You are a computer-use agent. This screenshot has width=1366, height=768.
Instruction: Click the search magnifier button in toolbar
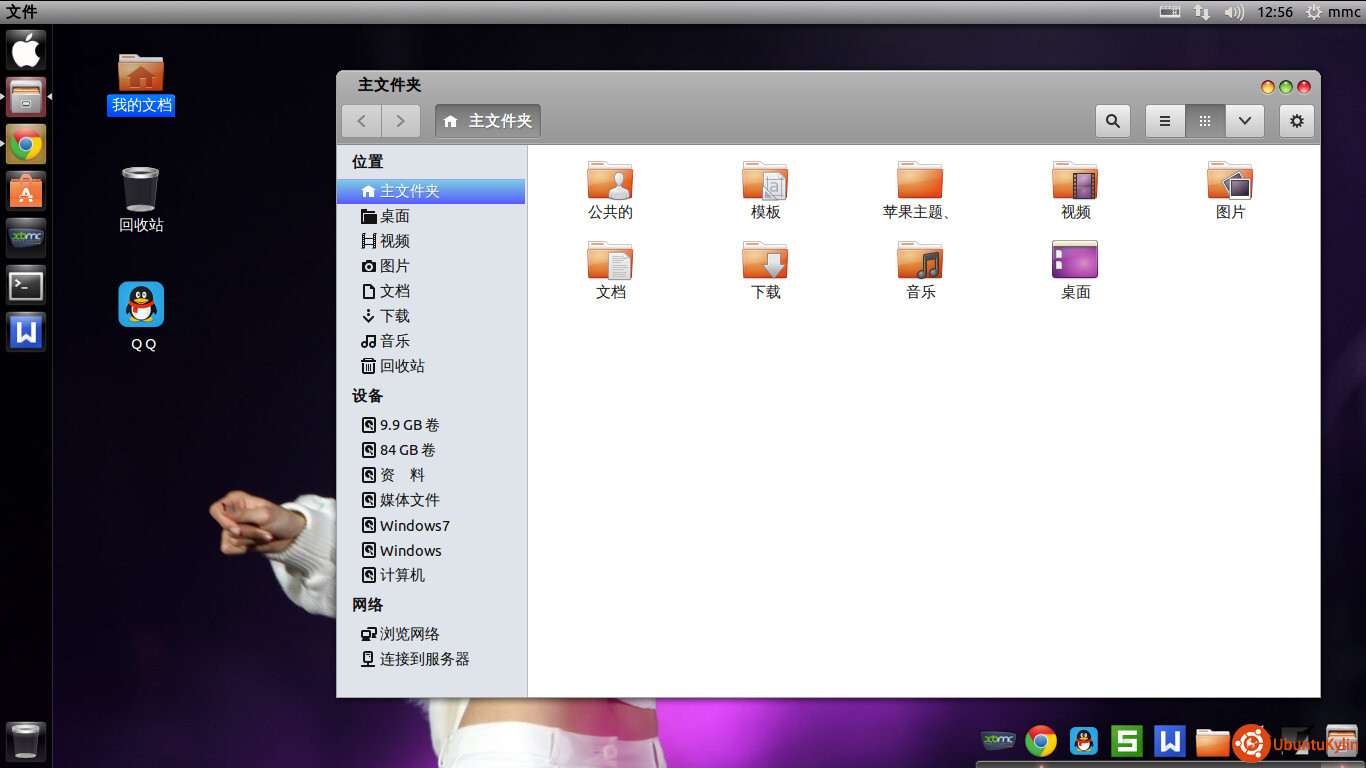click(1112, 121)
